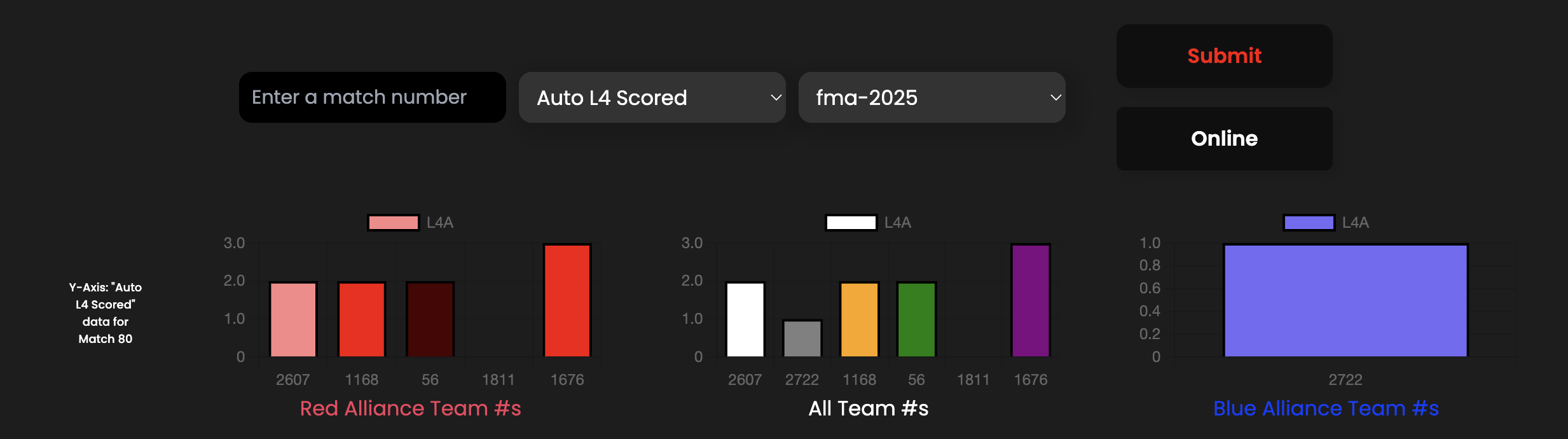1568x439 pixels.
Task: Click the pink bar for team 2607
Action: pos(293,319)
